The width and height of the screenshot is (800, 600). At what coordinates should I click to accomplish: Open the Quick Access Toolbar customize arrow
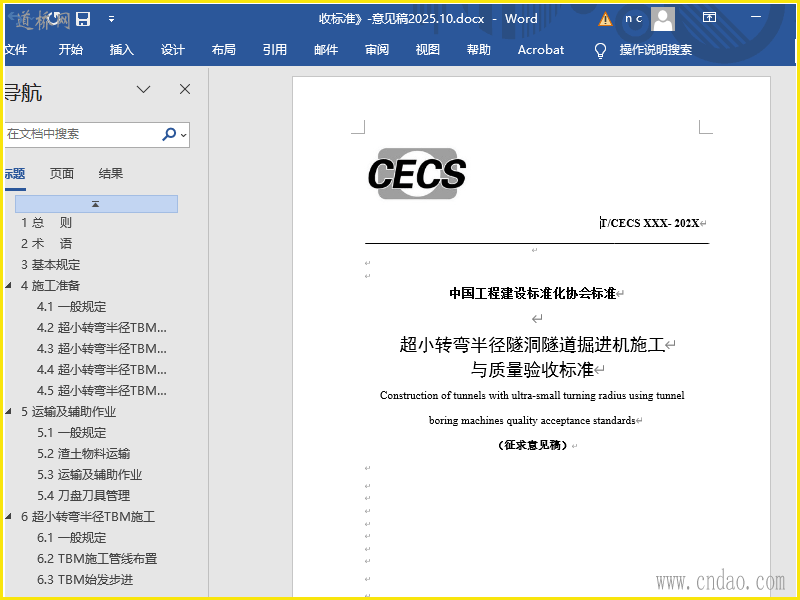tap(111, 19)
